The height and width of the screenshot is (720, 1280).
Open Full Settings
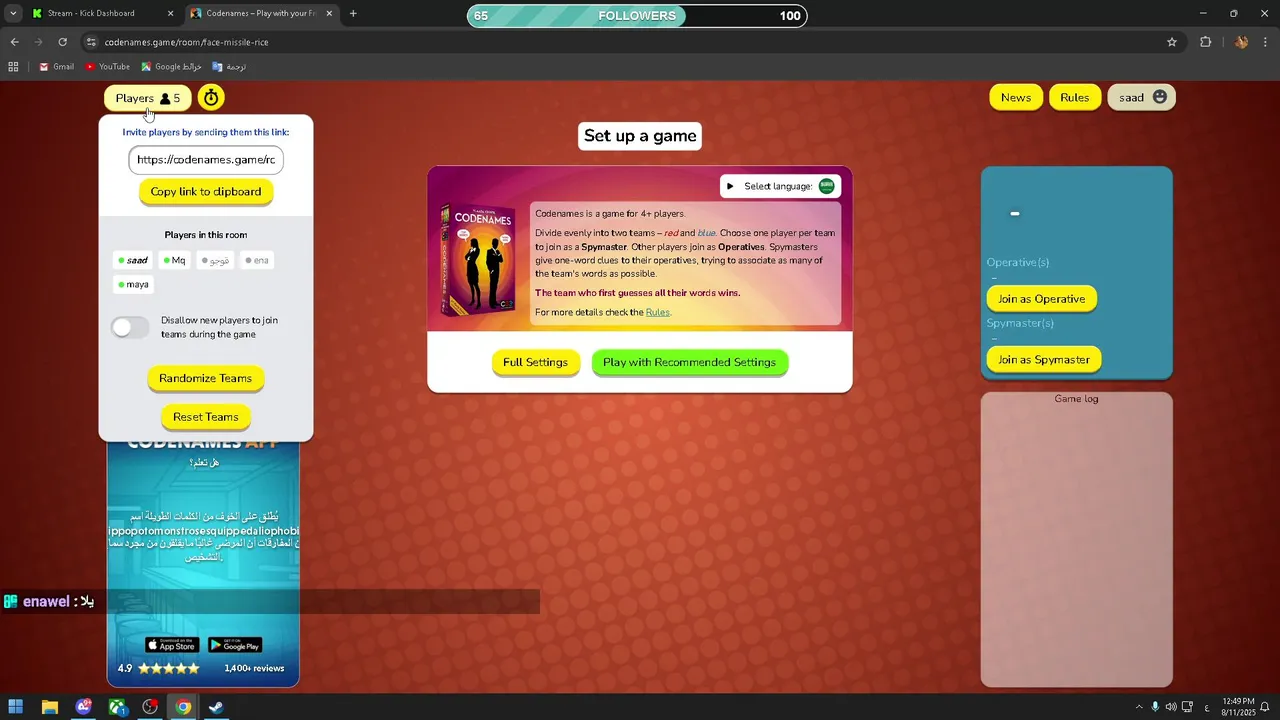click(x=535, y=362)
